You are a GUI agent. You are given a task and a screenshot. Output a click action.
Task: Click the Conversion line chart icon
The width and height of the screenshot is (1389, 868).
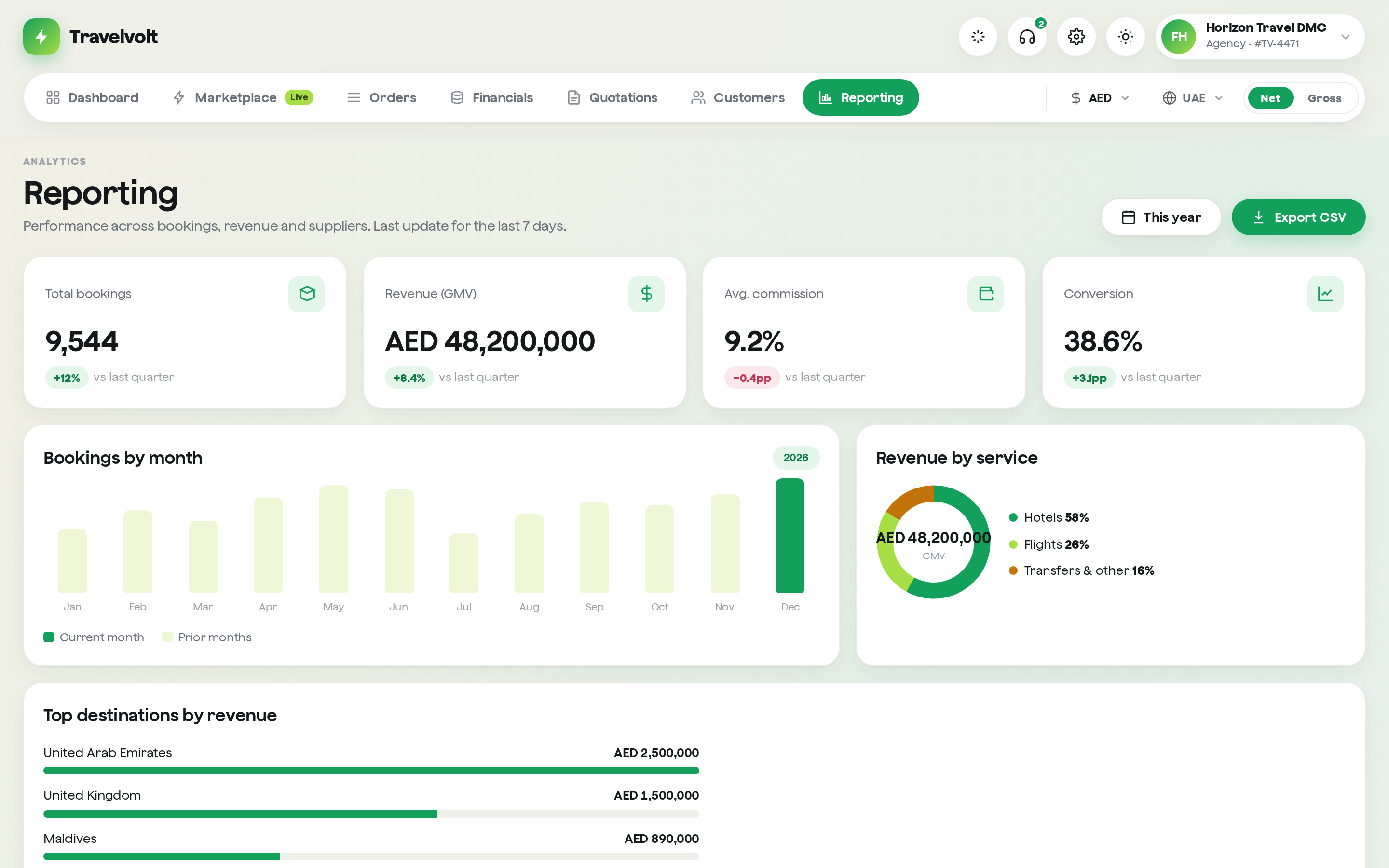tap(1325, 294)
